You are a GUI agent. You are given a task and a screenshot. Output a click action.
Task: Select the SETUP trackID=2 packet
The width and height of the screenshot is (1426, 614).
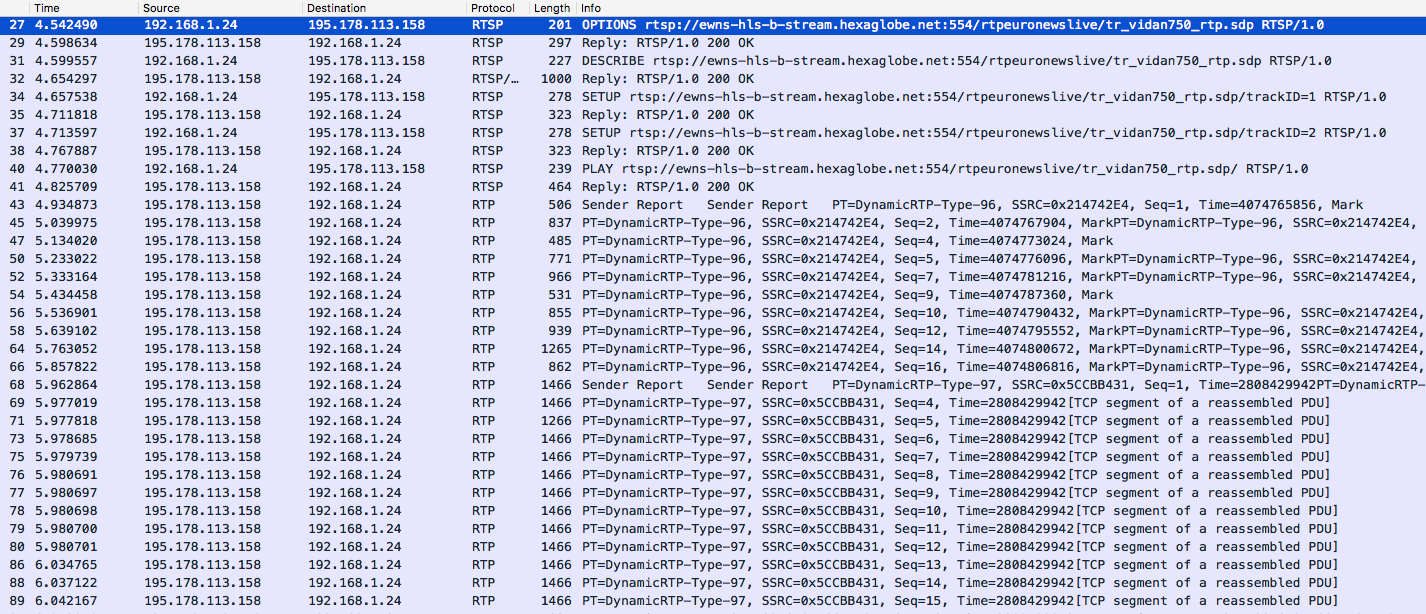pyautogui.click(x=713, y=133)
